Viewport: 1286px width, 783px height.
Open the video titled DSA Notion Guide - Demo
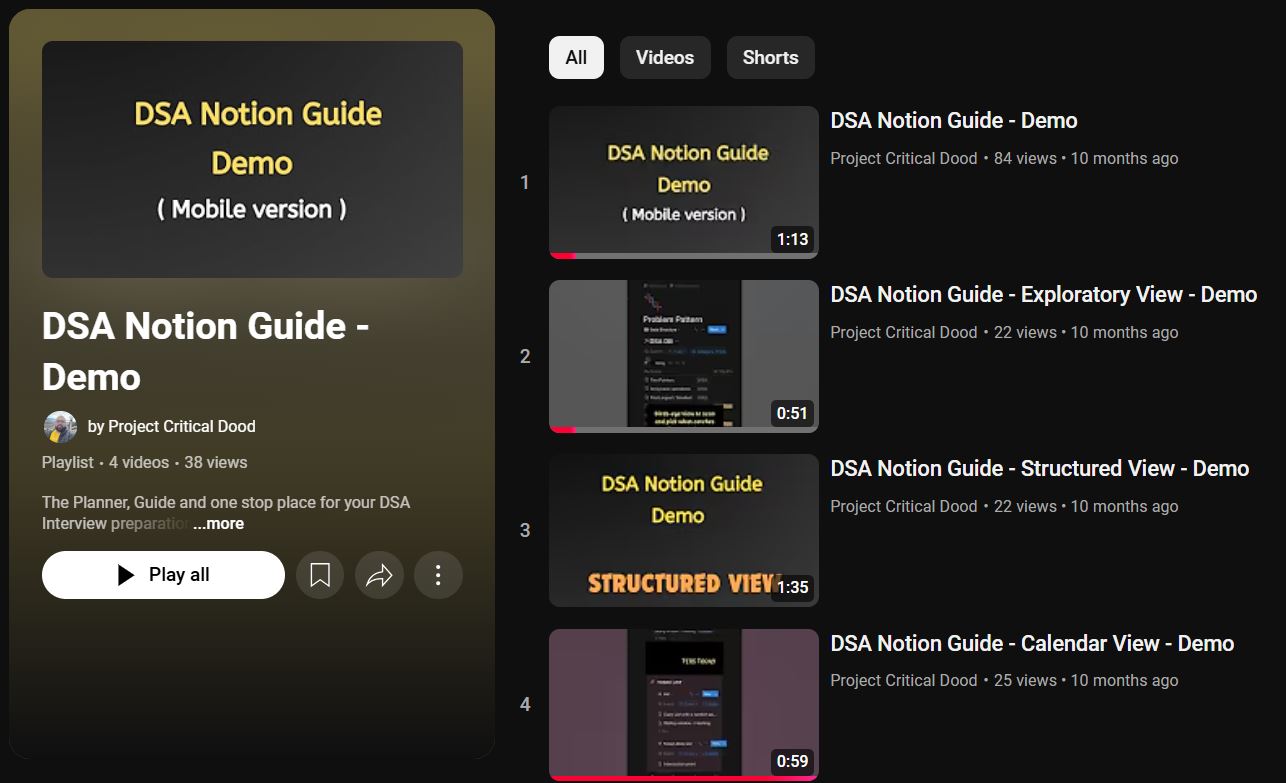954,121
